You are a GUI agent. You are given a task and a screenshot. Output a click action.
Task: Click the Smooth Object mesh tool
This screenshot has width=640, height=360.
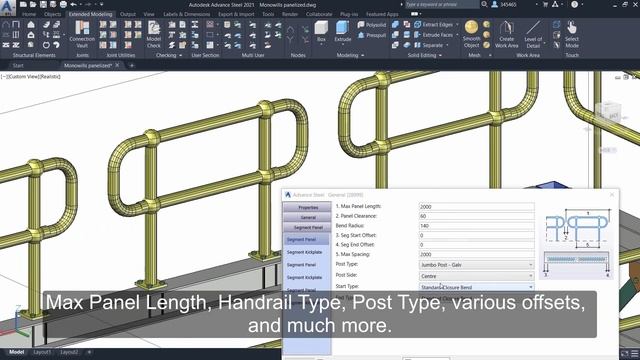pos(471,34)
